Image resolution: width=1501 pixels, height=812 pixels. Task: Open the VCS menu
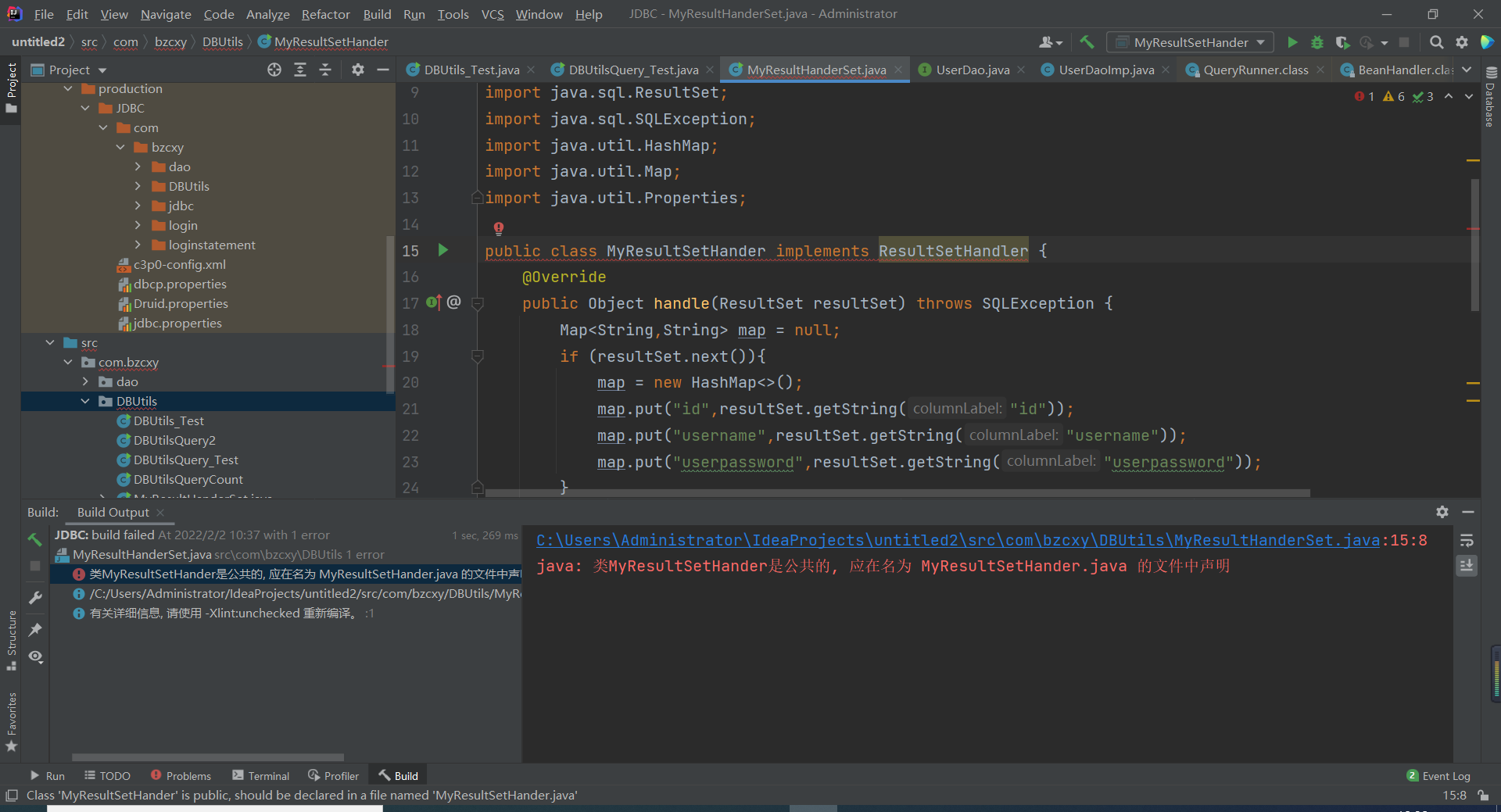(x=493, y=14)
